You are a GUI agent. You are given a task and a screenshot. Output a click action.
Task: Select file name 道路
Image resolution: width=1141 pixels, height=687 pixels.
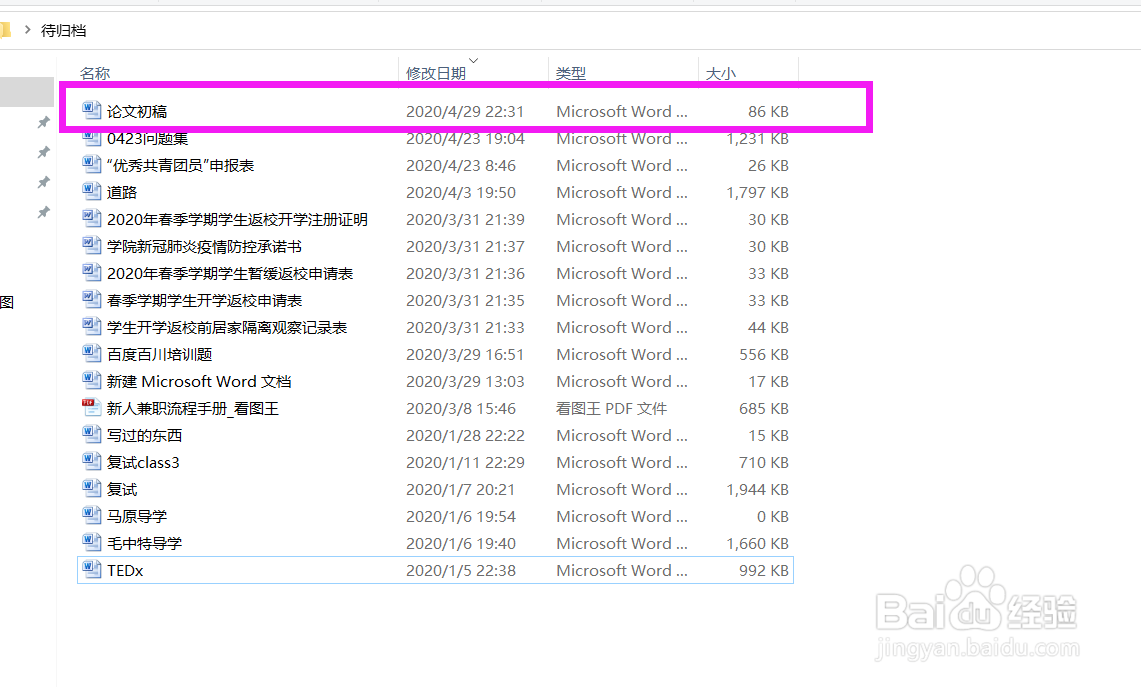pos(122,192)
